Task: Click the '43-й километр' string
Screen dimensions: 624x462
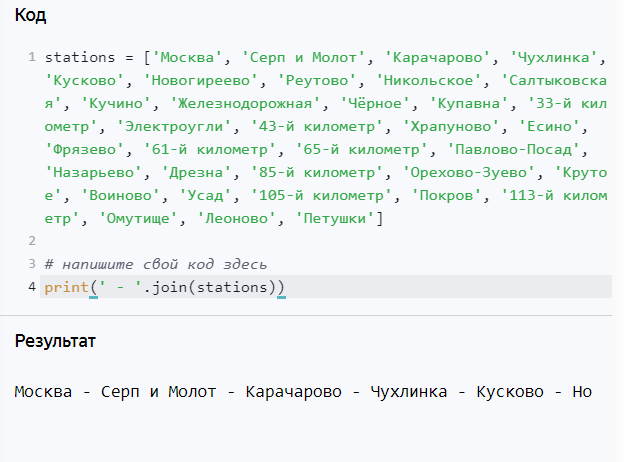Action: coord(316,127)
